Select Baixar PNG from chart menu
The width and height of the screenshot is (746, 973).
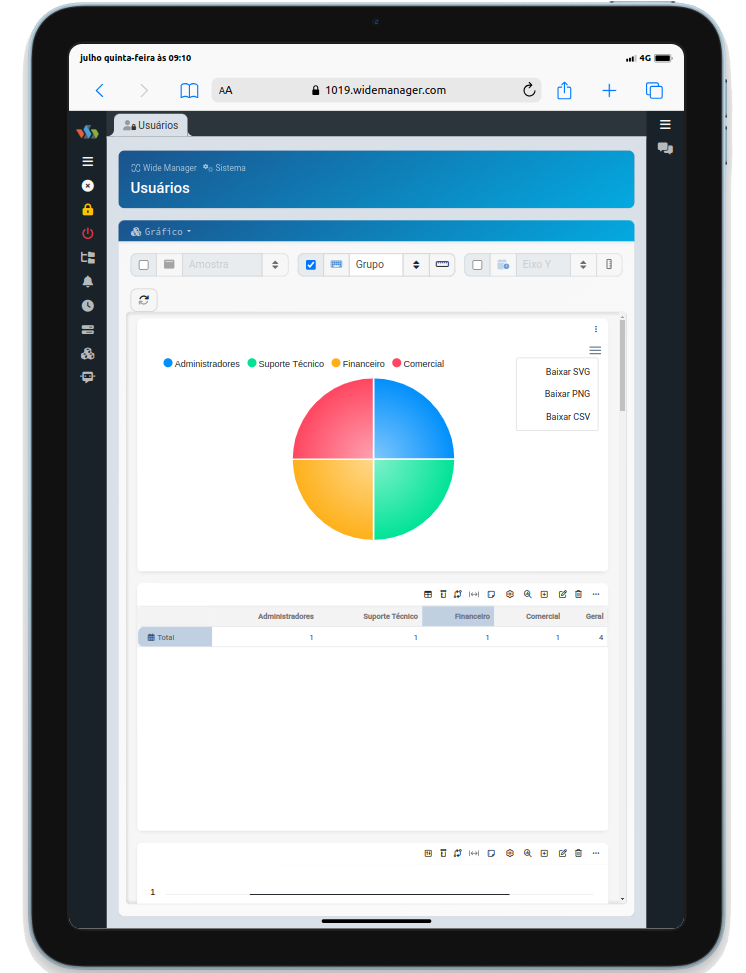coord(567,394)
